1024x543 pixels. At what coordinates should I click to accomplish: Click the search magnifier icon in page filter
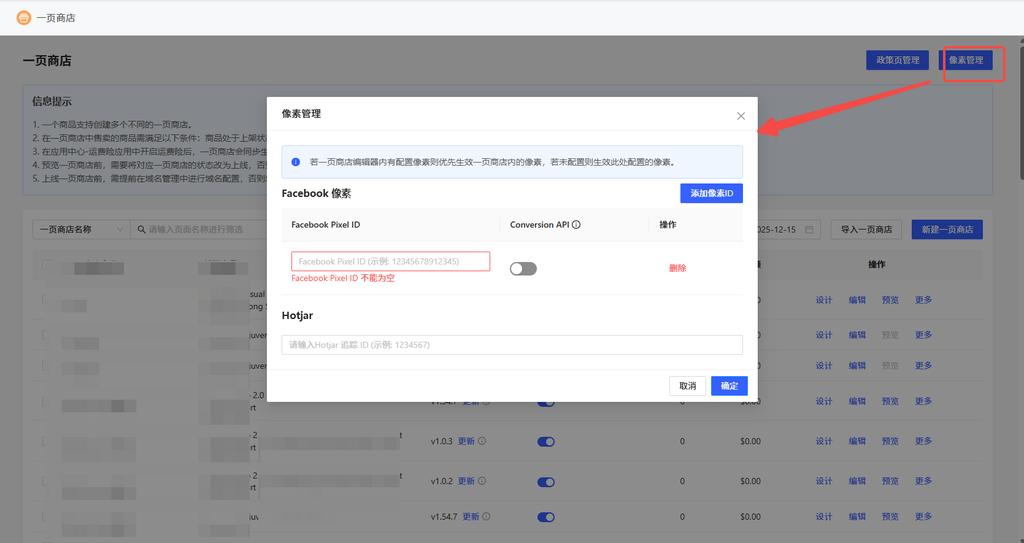point(141,229)
